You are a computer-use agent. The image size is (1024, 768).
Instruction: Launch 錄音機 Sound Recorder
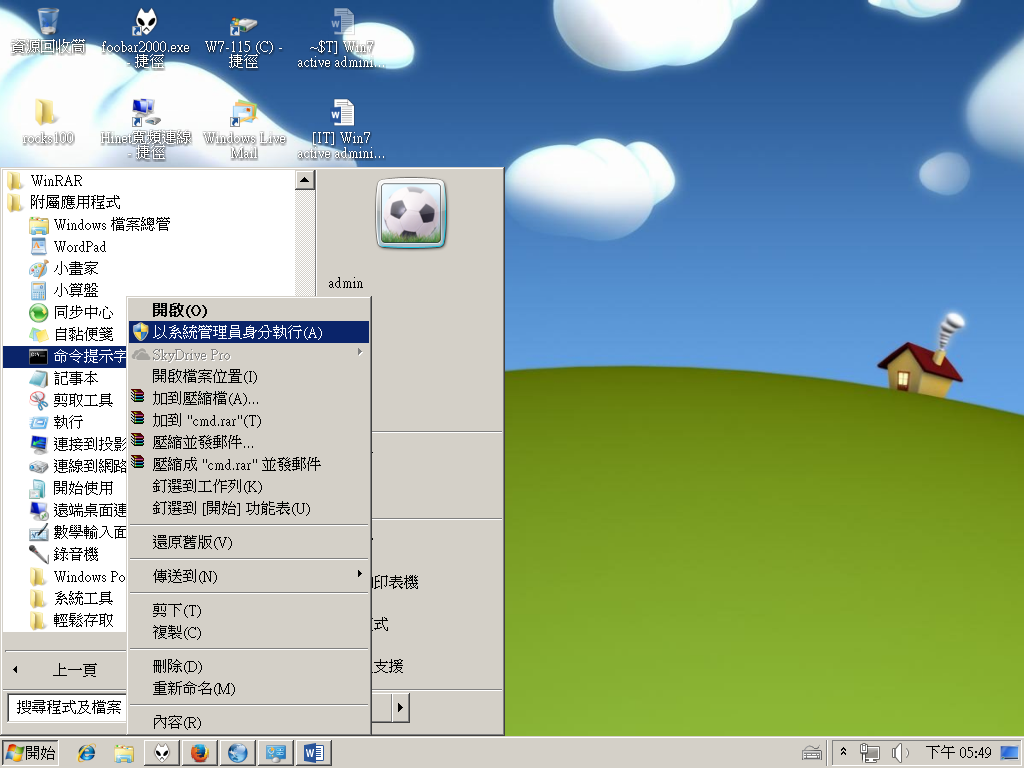click(65, 554)
